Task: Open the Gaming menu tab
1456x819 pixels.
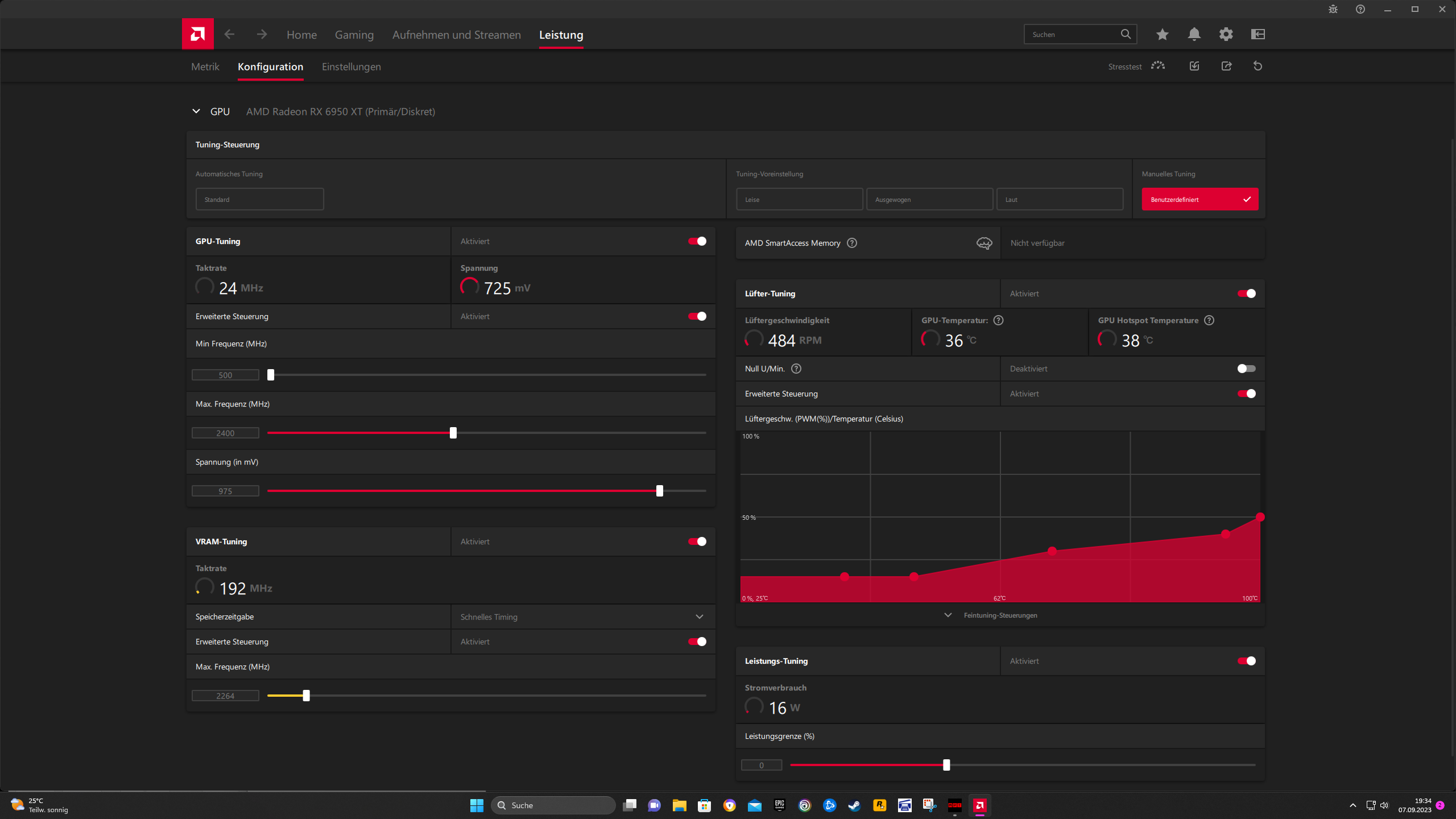Action: click(x=354, y=35)
